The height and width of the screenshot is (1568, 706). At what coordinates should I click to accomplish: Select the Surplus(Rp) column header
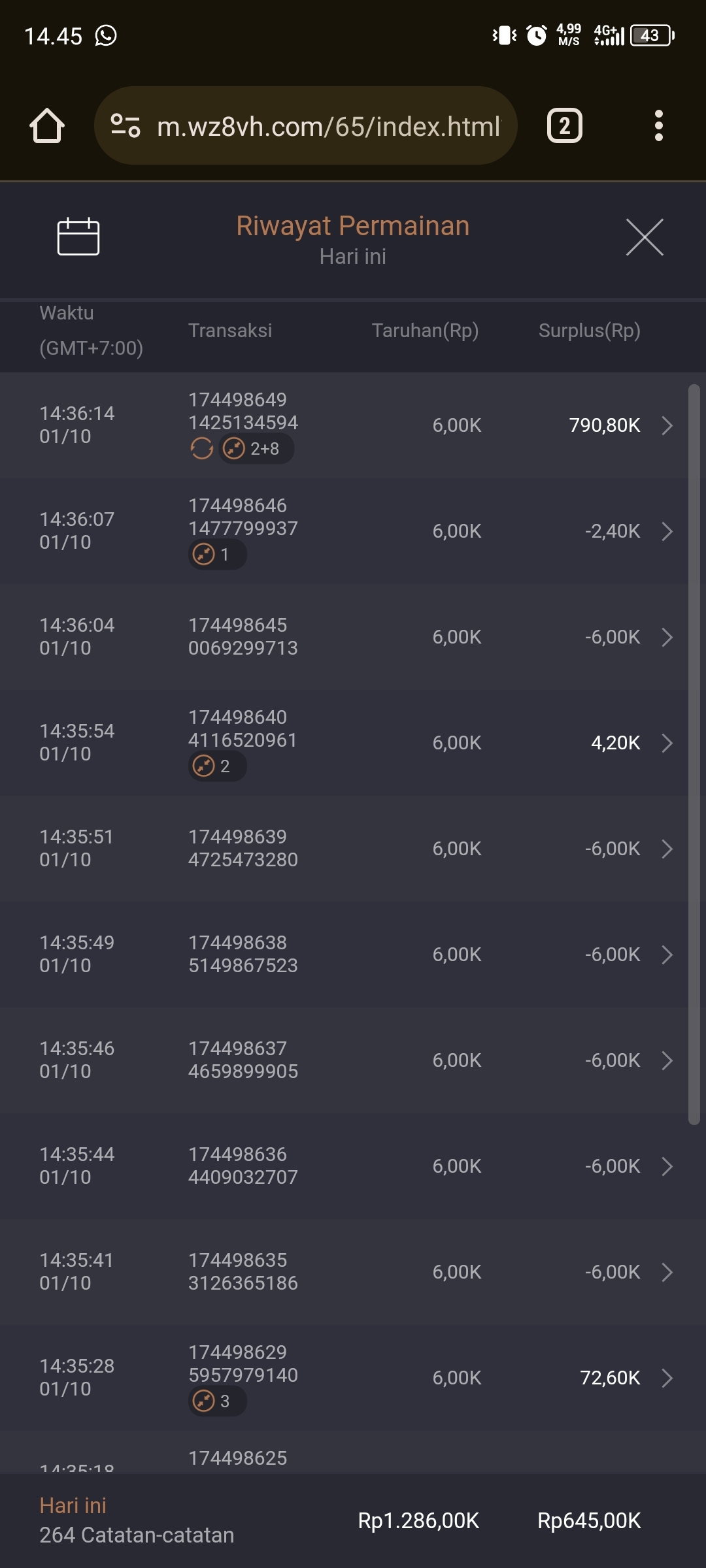[589, 331]
